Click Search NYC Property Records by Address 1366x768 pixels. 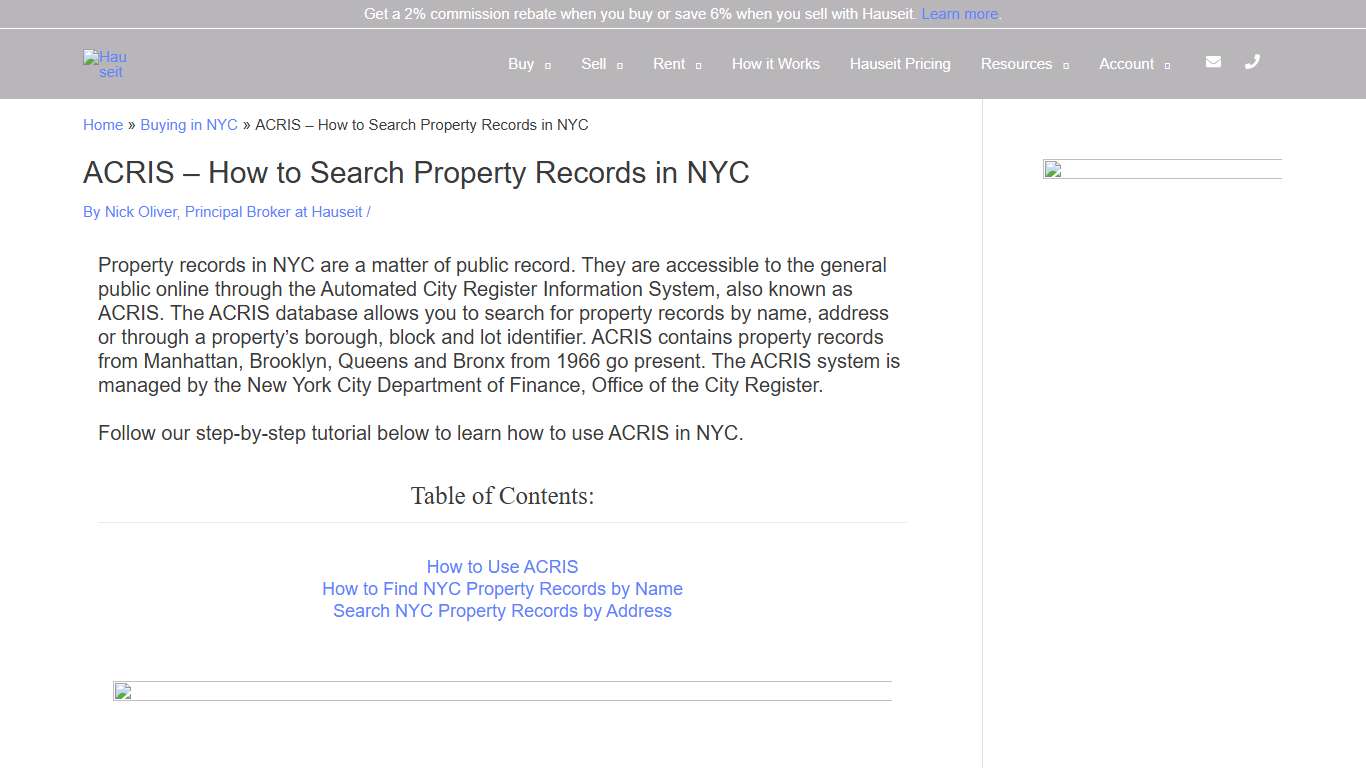pyautogui.click(x=502, y=611)
